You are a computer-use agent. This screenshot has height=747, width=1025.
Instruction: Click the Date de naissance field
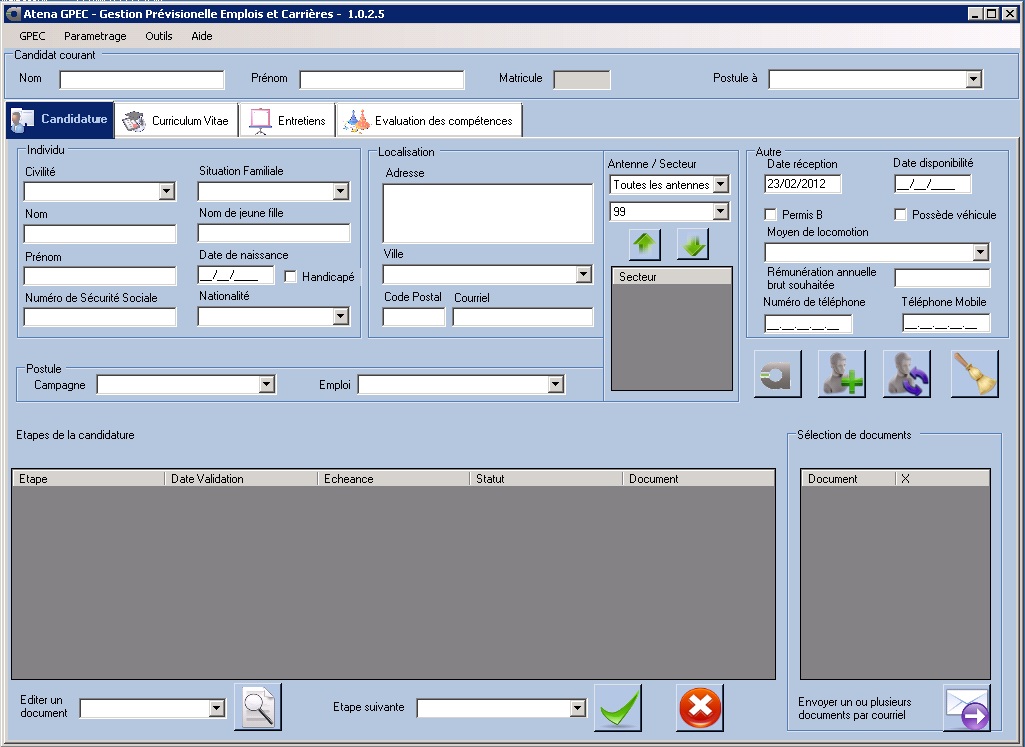coord(236,274)
